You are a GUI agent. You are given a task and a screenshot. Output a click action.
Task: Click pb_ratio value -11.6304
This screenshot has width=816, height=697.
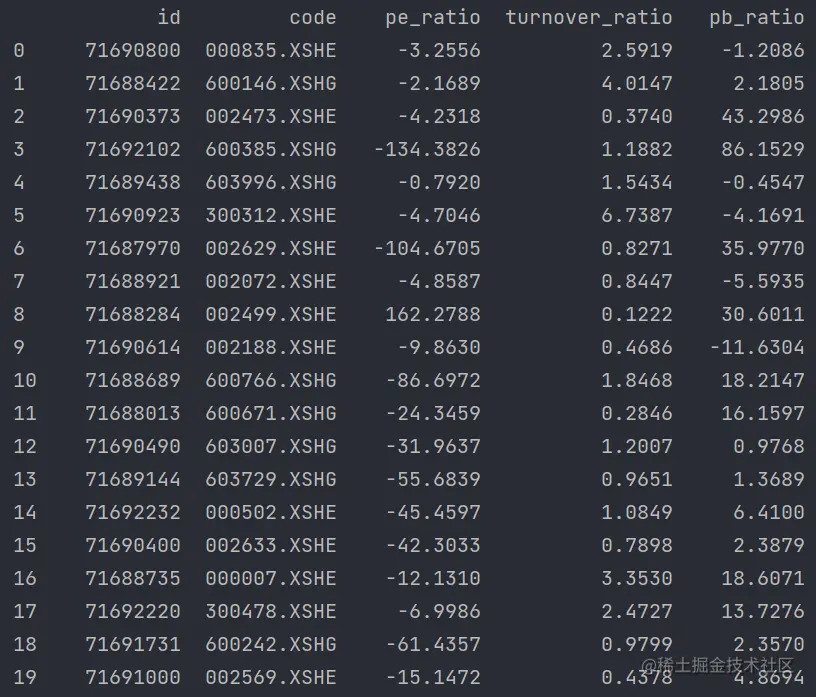click(x=757, y=347)
